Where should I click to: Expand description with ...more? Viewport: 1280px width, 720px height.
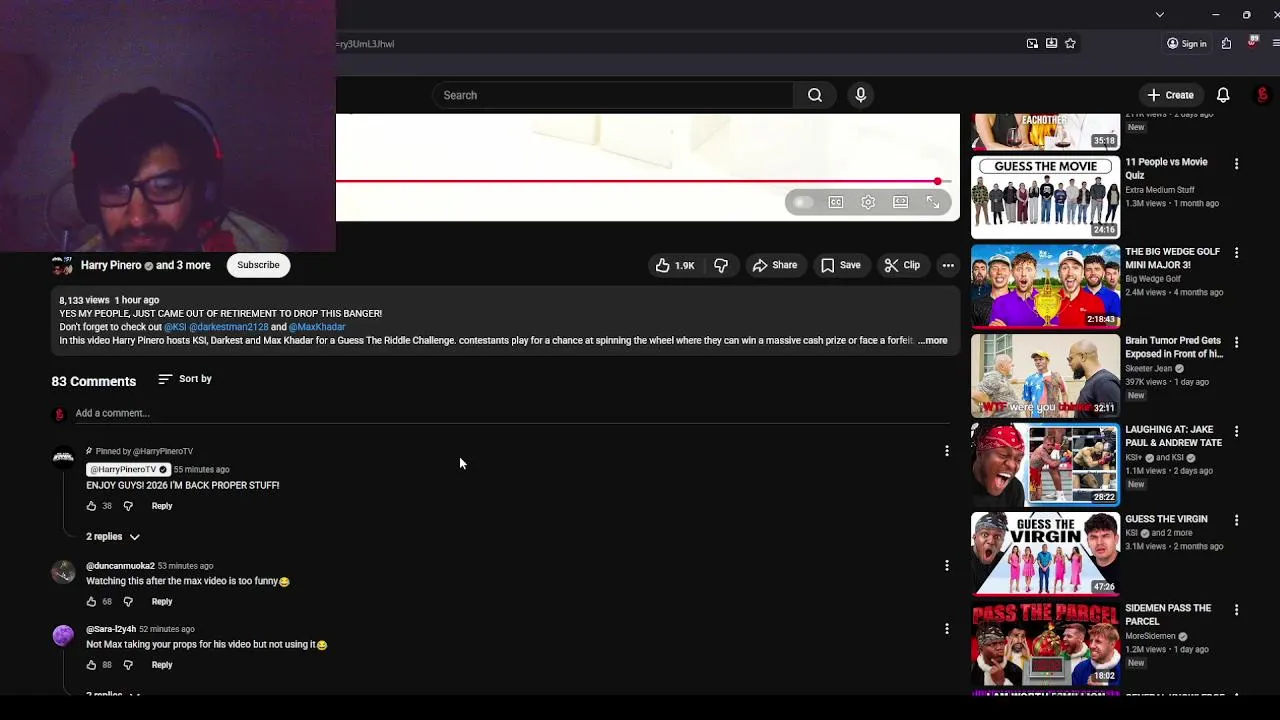click(932, 340)
